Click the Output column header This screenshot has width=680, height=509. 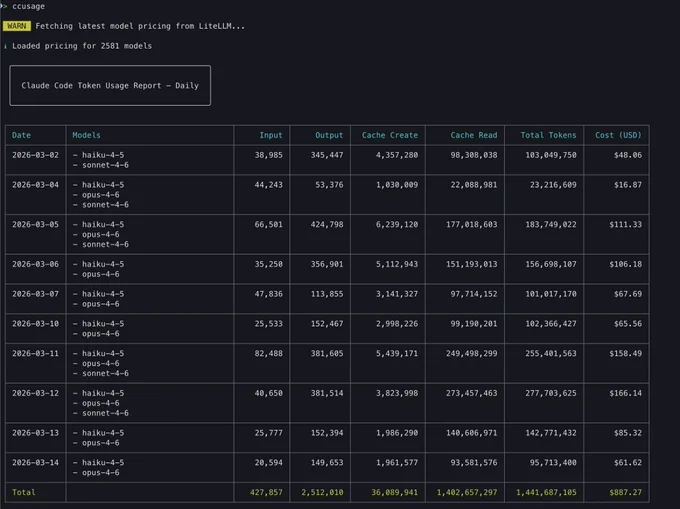click(x=329, y=135)
